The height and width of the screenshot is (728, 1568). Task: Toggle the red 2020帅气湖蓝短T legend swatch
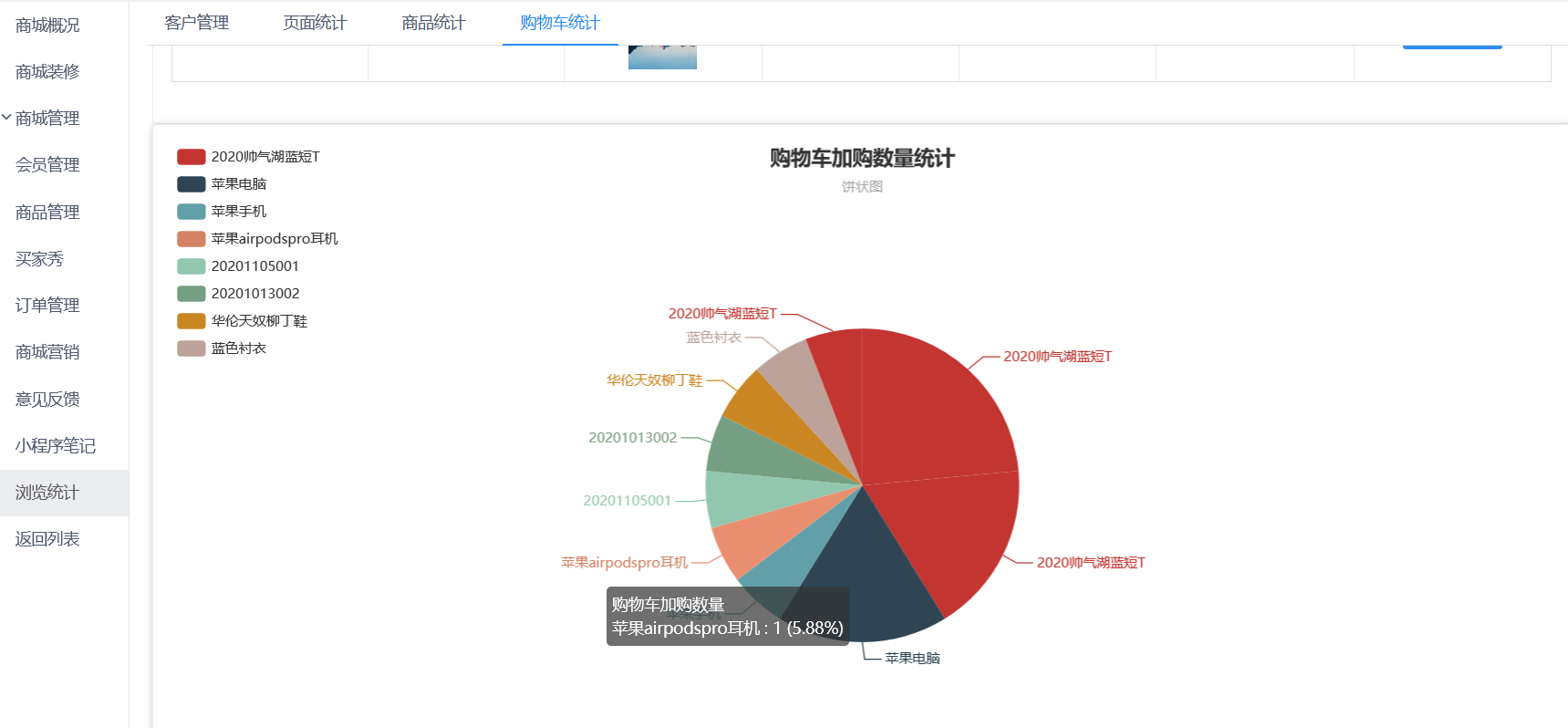(192, 157)
